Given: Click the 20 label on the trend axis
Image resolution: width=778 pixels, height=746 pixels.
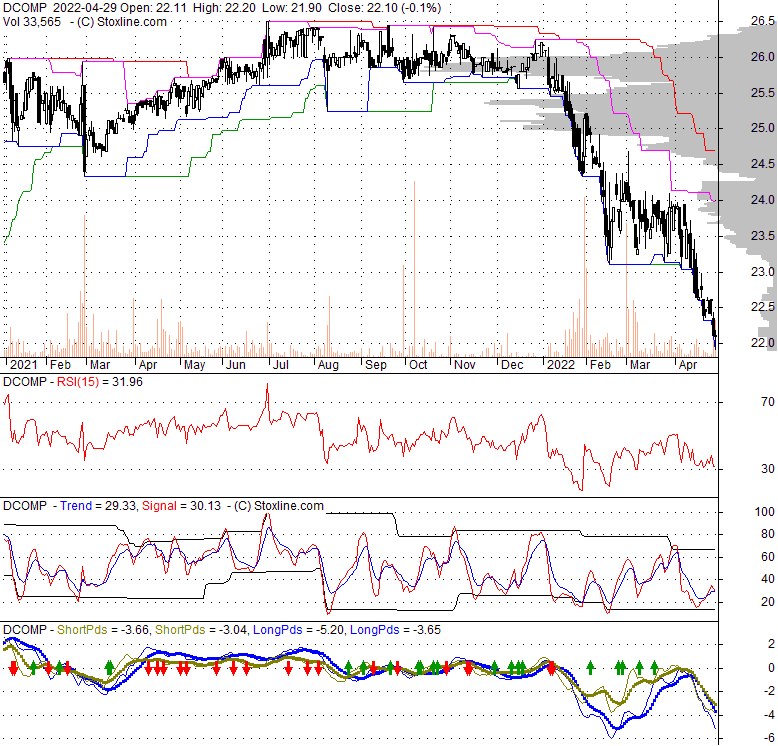Looking at the screenshot, I should [768, 602].
